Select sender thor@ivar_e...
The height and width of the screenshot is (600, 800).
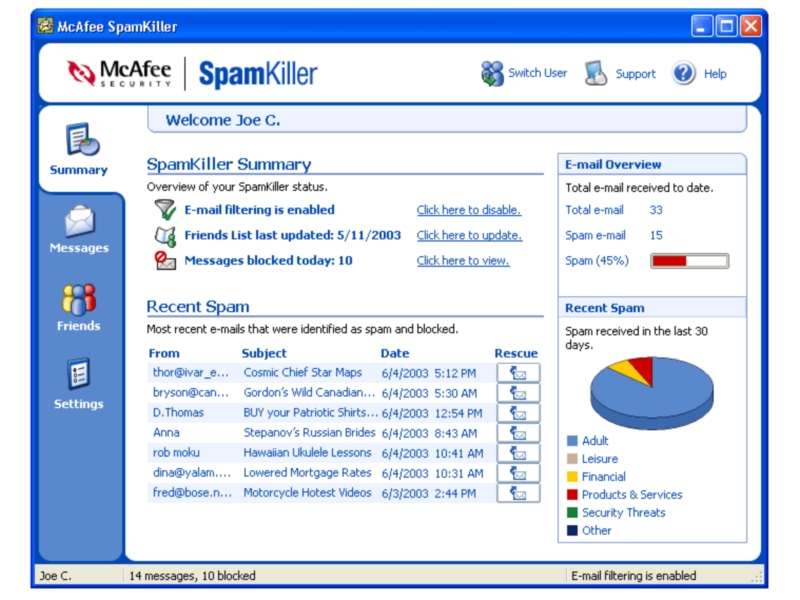coord(191,373)
